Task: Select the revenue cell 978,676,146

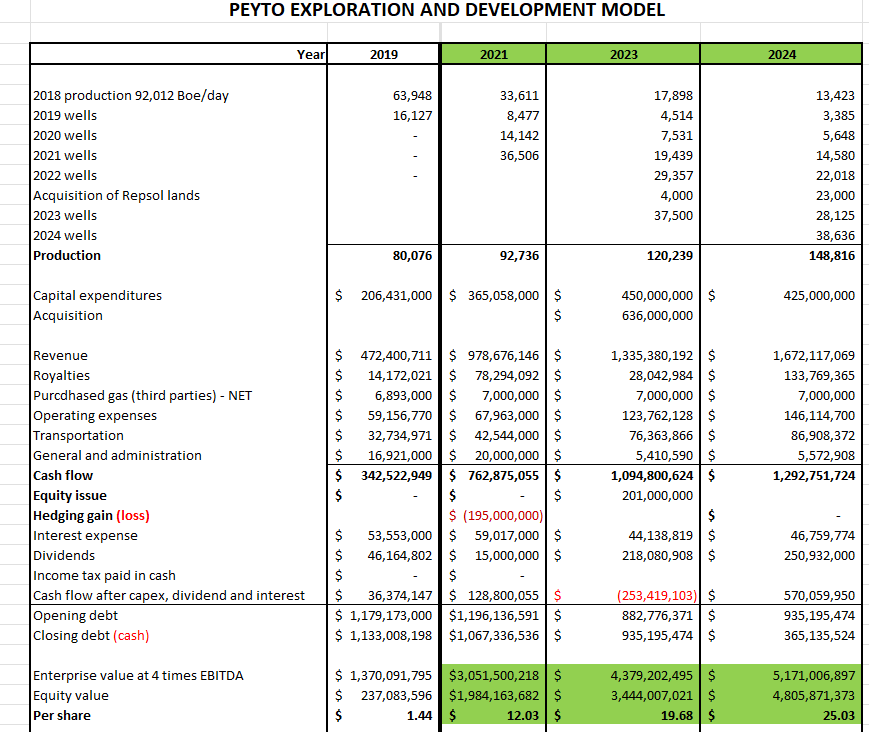Action: [x=503, y=355]
